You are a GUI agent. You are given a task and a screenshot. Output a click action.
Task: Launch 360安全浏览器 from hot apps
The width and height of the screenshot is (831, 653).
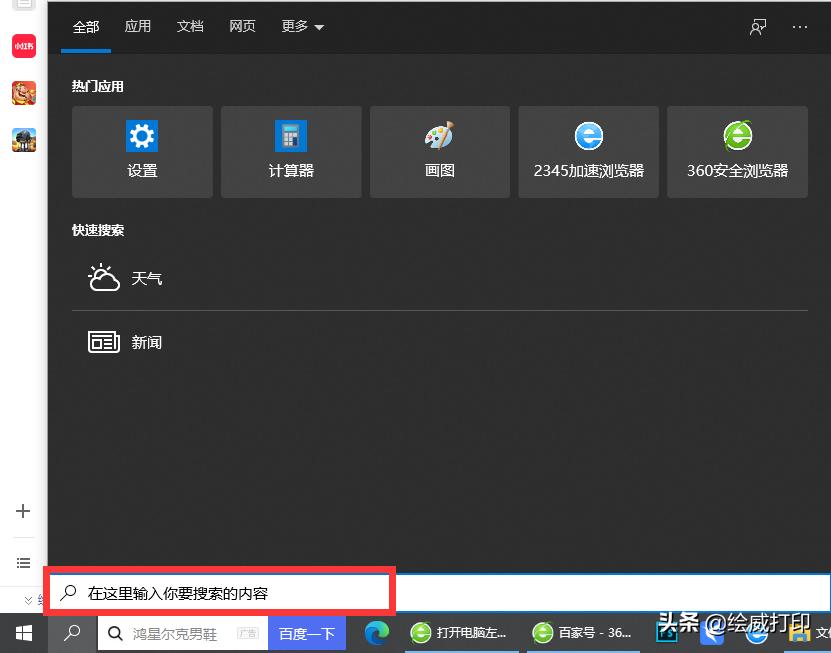pyautogui.click(x=737, y=151)
